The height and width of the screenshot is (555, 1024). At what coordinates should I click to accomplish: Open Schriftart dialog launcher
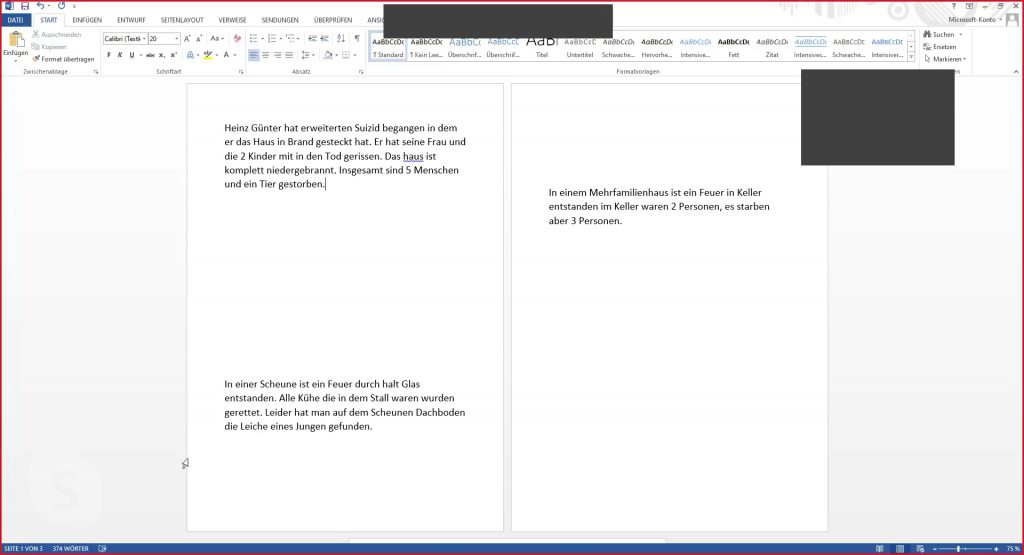click(241, 72)
